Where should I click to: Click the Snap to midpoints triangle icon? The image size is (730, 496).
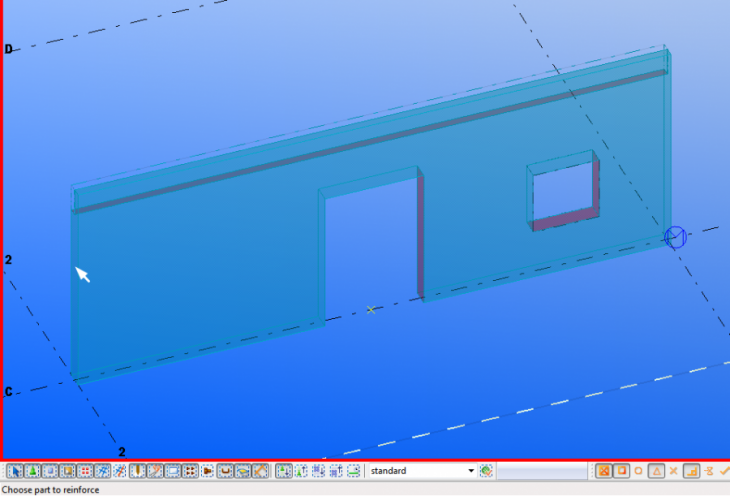[x=656, y=471]
